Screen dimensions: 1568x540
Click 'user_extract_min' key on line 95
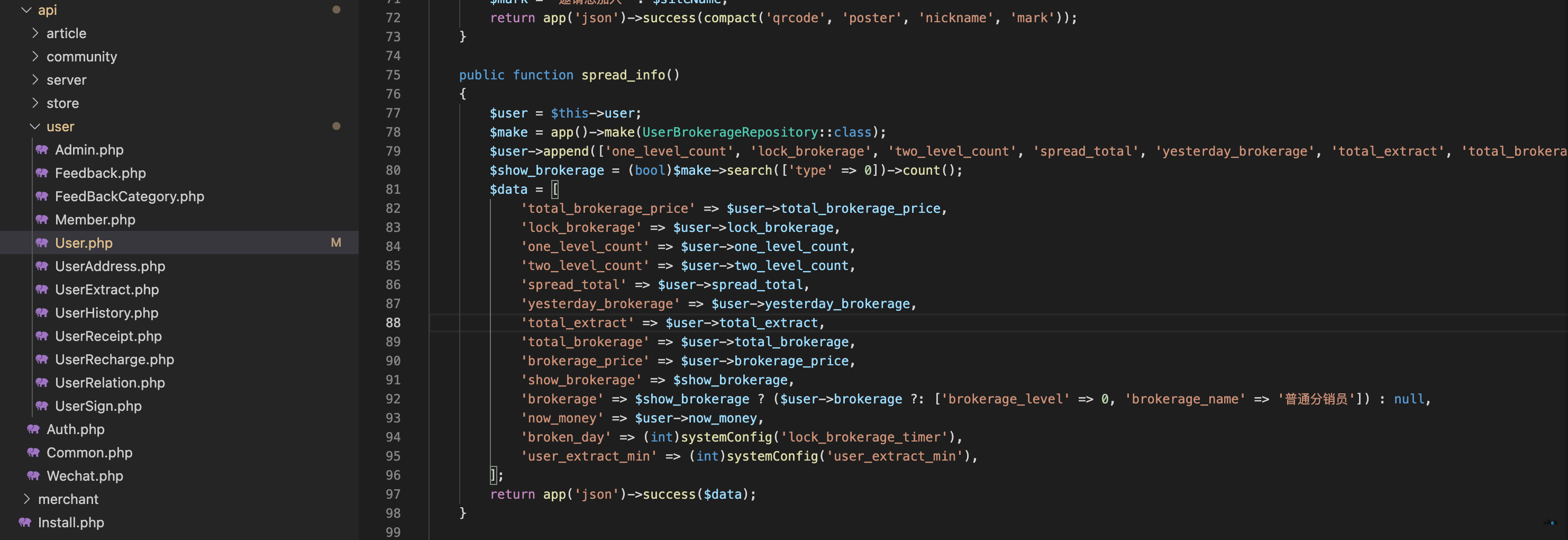tap(589, 456)
